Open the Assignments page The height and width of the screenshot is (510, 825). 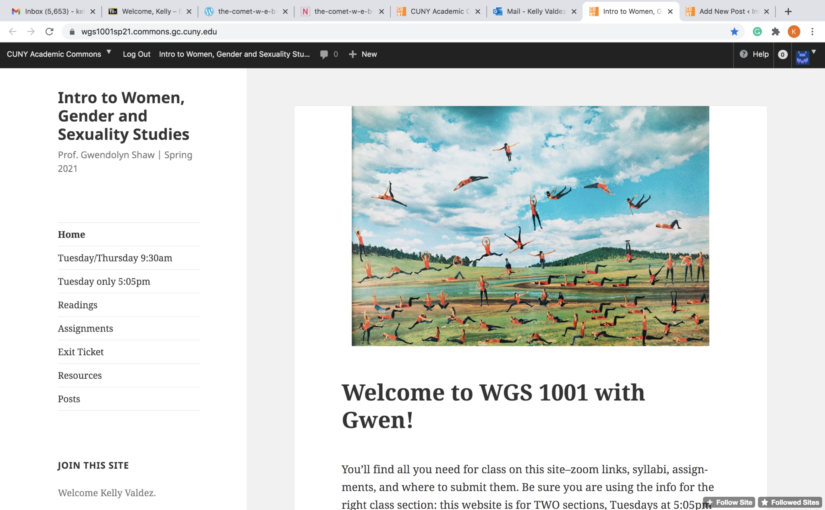[x=85, y=328]
